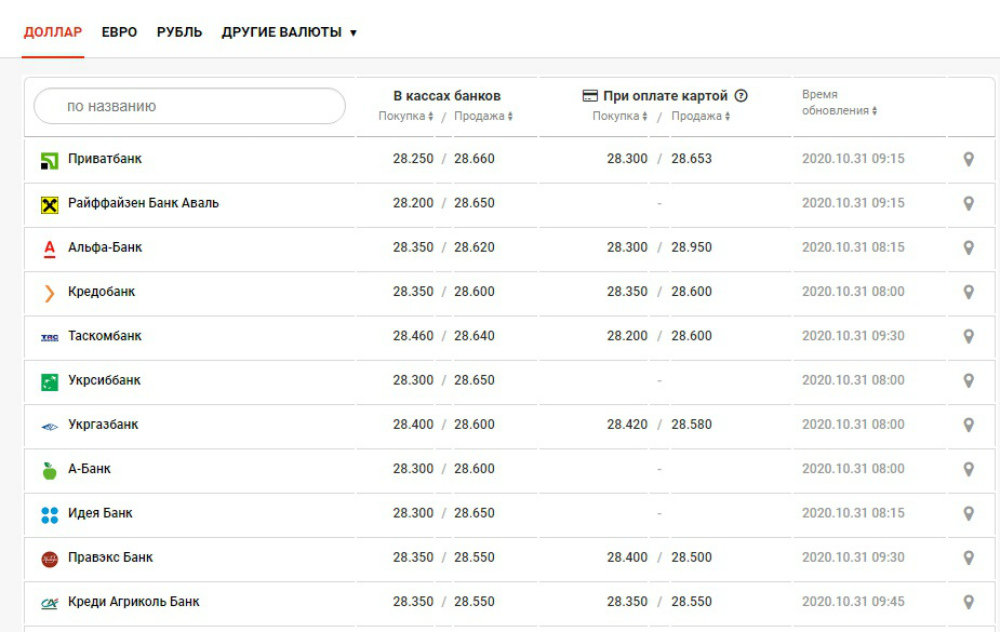This screenshot has height=632, width=1000.
Task: Open the Укргазбанк bank link
Action: 103,425
